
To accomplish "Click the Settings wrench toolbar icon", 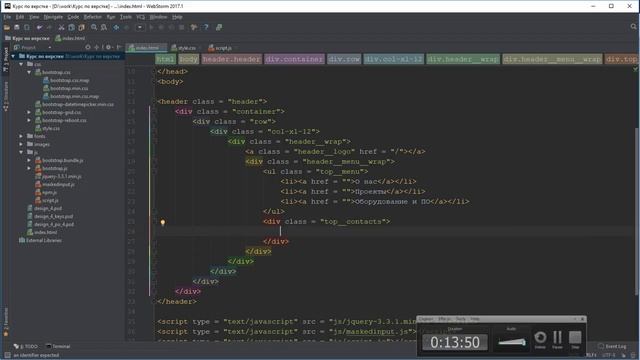I will (x=194, y=27).
